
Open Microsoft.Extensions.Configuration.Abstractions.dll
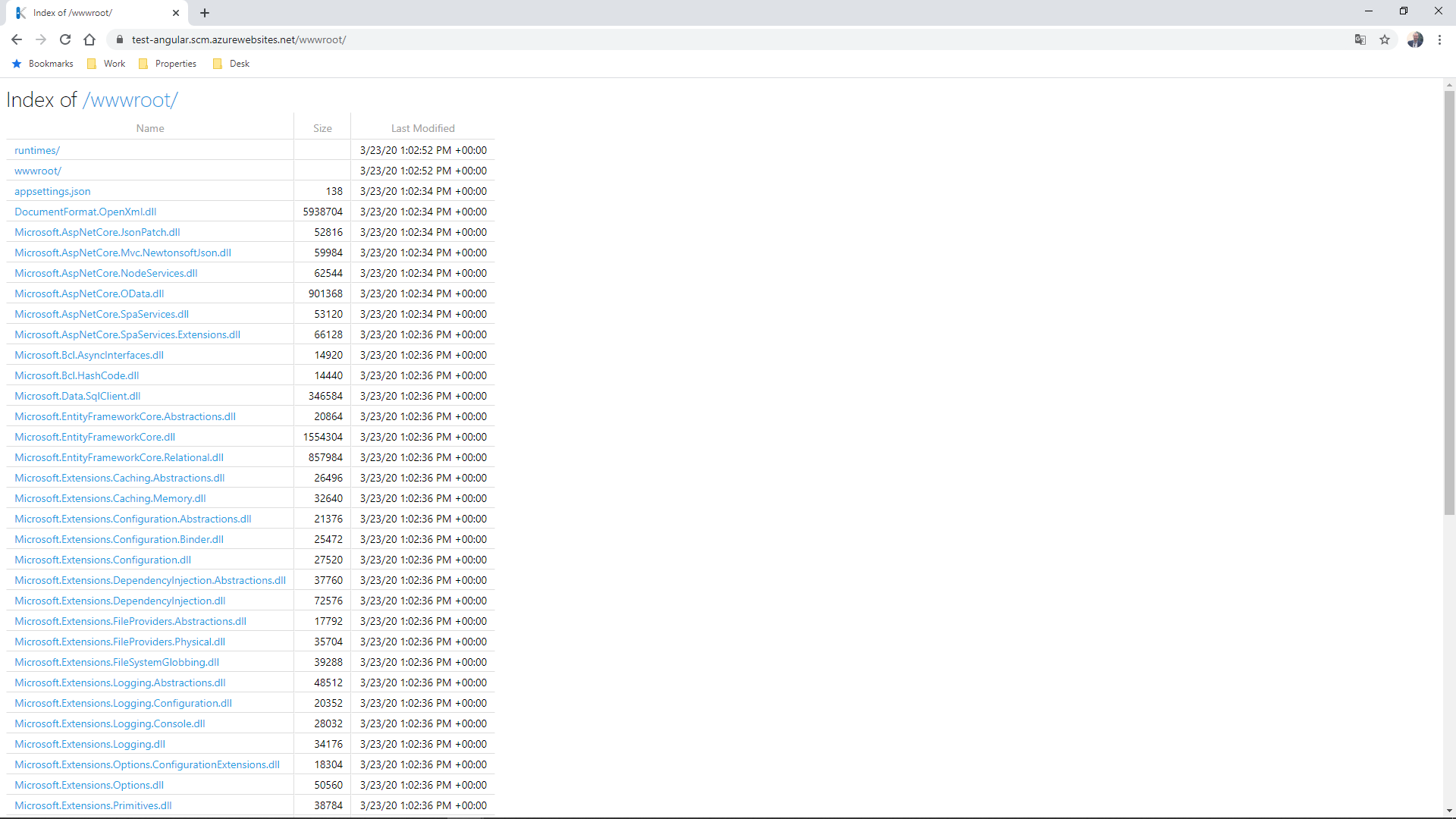point(133,519)
